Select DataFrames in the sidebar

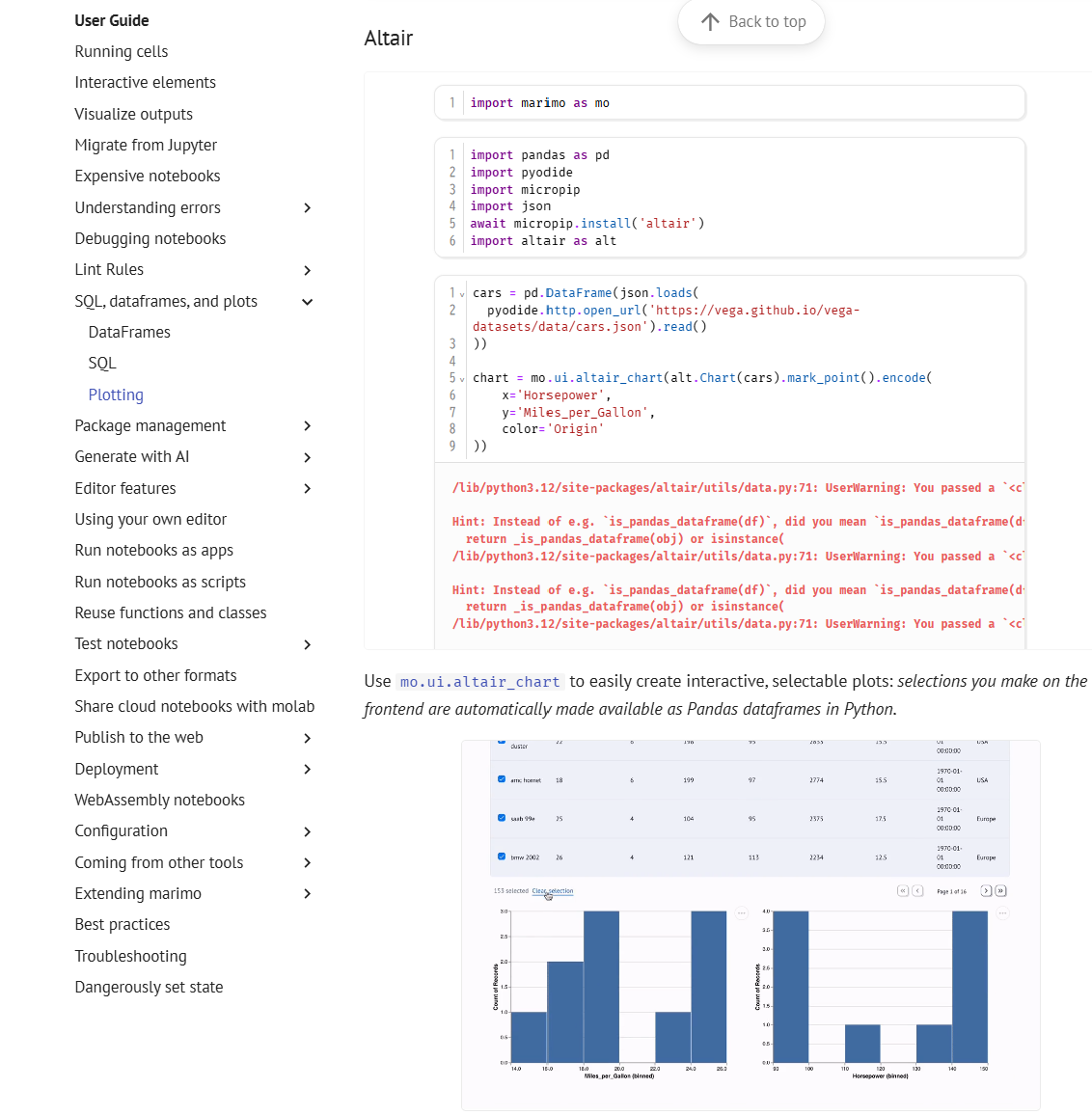pos(129,332)
